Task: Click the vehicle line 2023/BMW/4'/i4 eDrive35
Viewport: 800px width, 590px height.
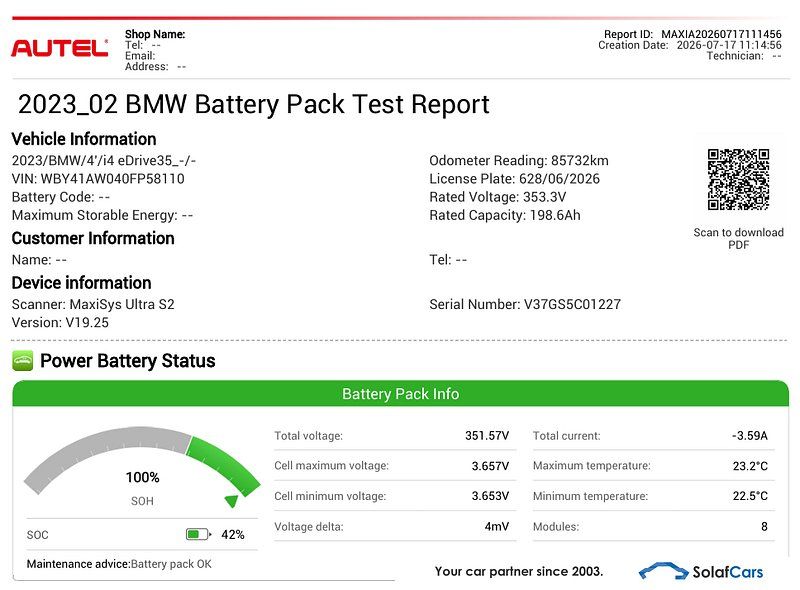Action: click(104, 160)
